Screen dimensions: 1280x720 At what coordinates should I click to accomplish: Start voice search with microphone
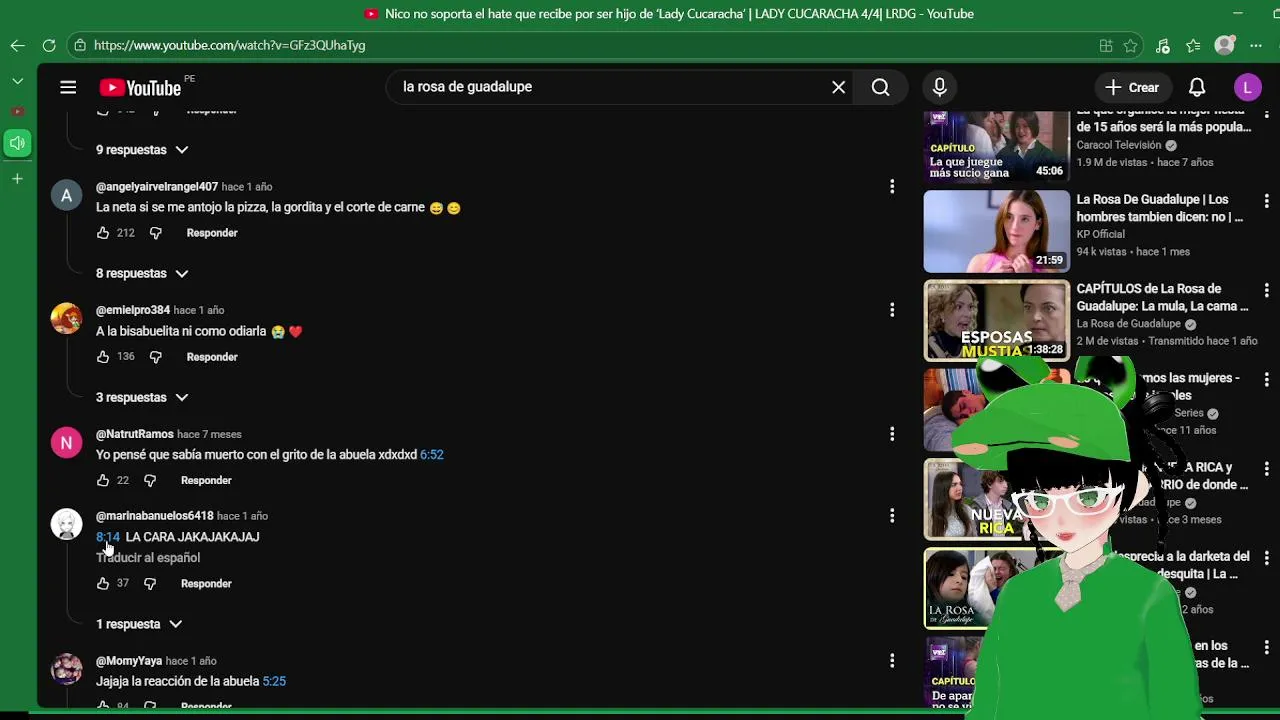[939, 87]
